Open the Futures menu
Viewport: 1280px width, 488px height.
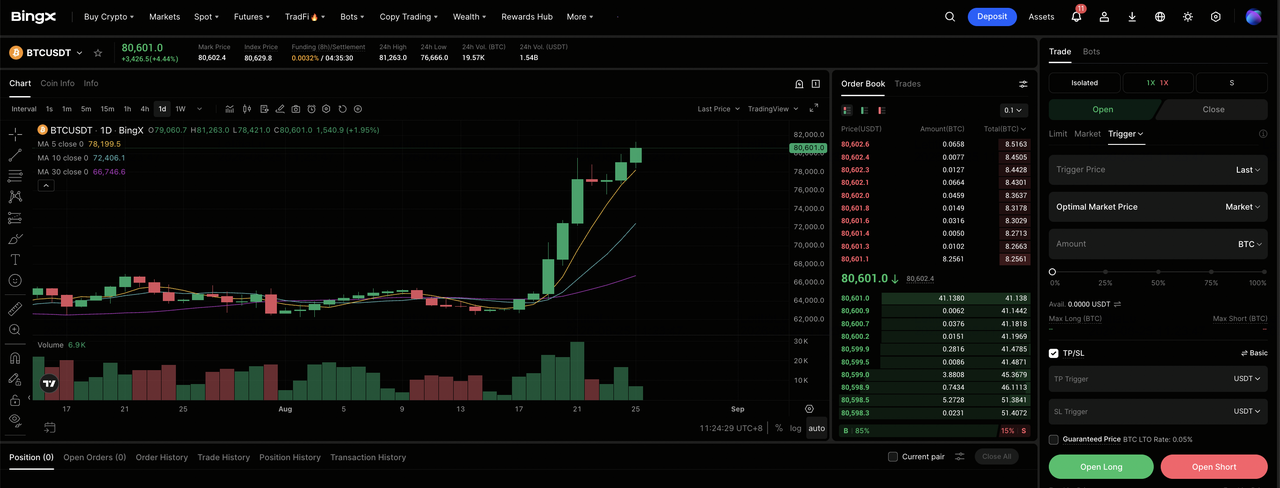(x=250, y=17)
